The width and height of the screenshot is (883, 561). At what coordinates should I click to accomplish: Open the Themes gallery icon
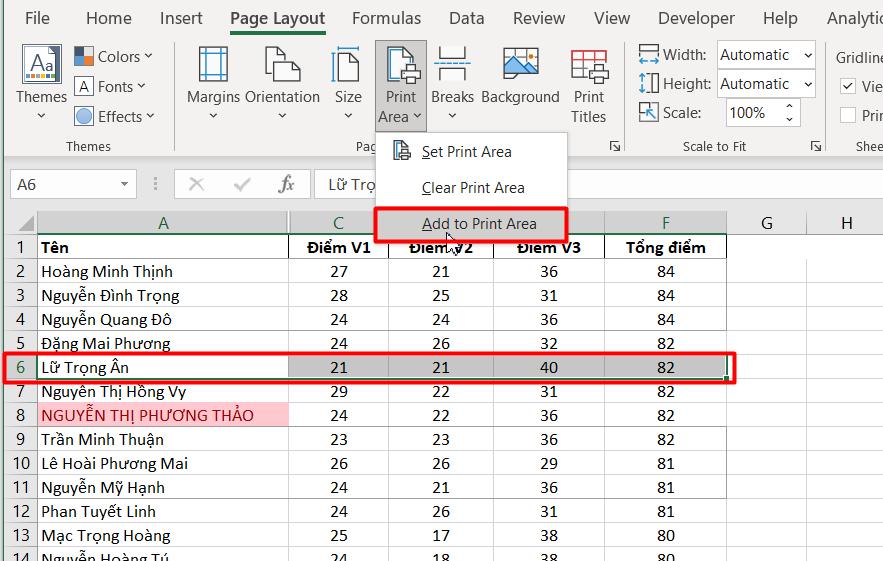coord(41,66)
